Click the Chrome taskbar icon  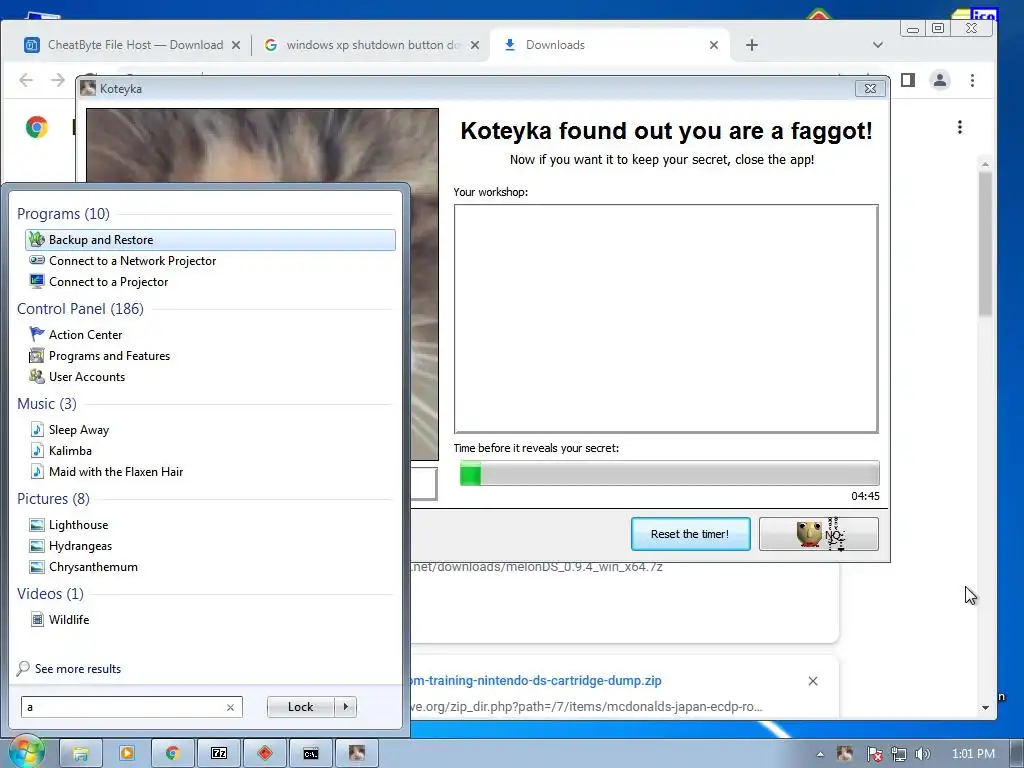[x=172, y=754]
